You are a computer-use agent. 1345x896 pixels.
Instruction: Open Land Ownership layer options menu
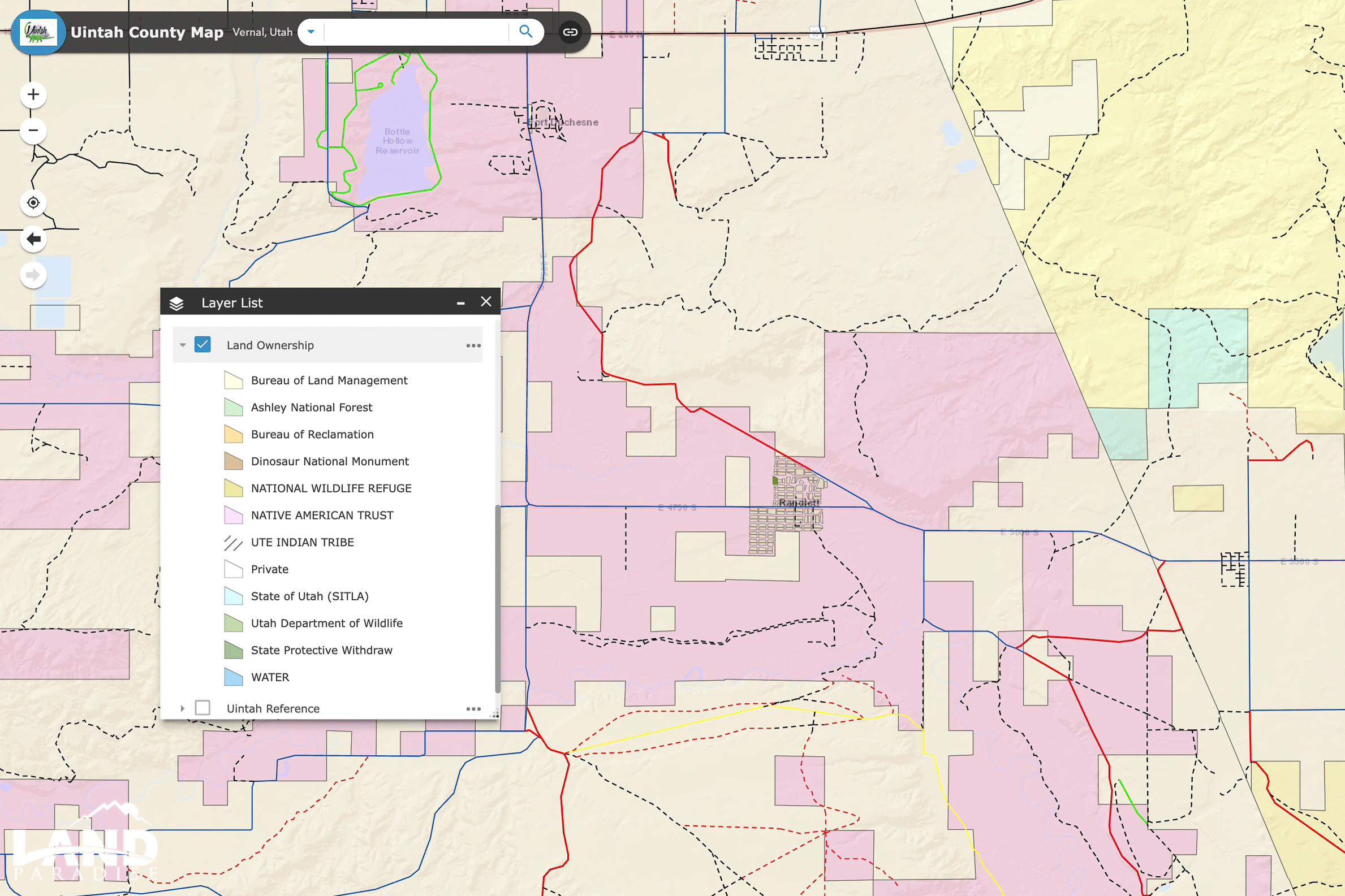click(473, 345)
